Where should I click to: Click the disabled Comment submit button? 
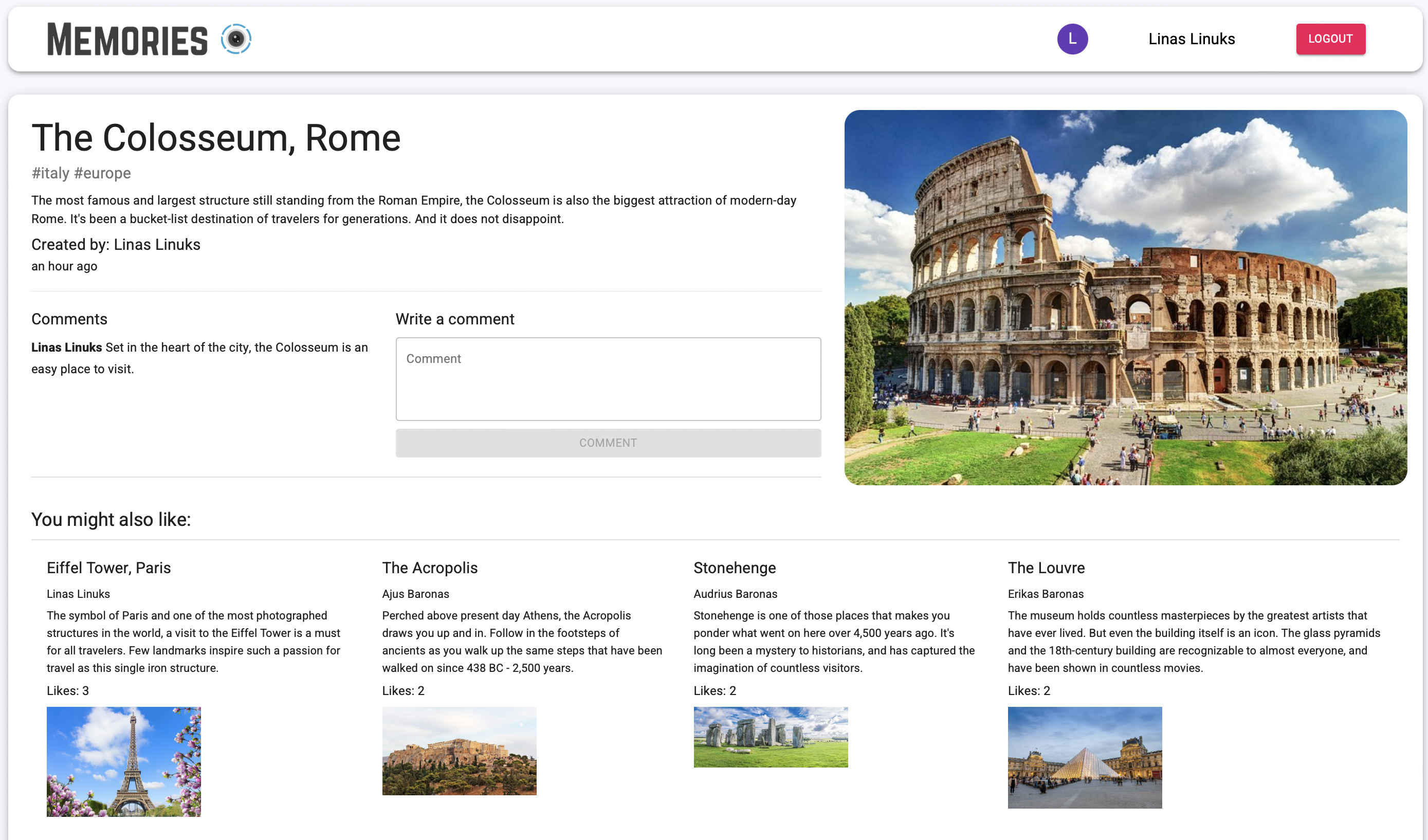(608, 443)
